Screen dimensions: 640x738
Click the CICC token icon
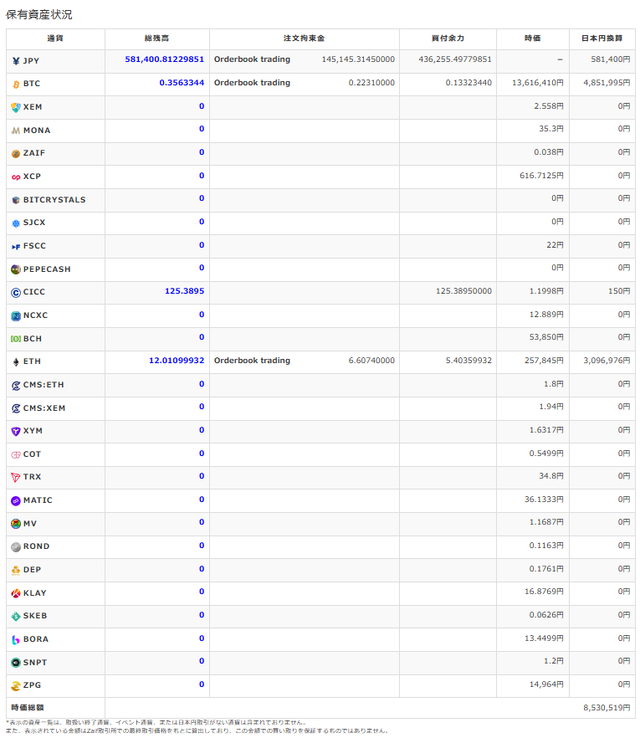16,292
